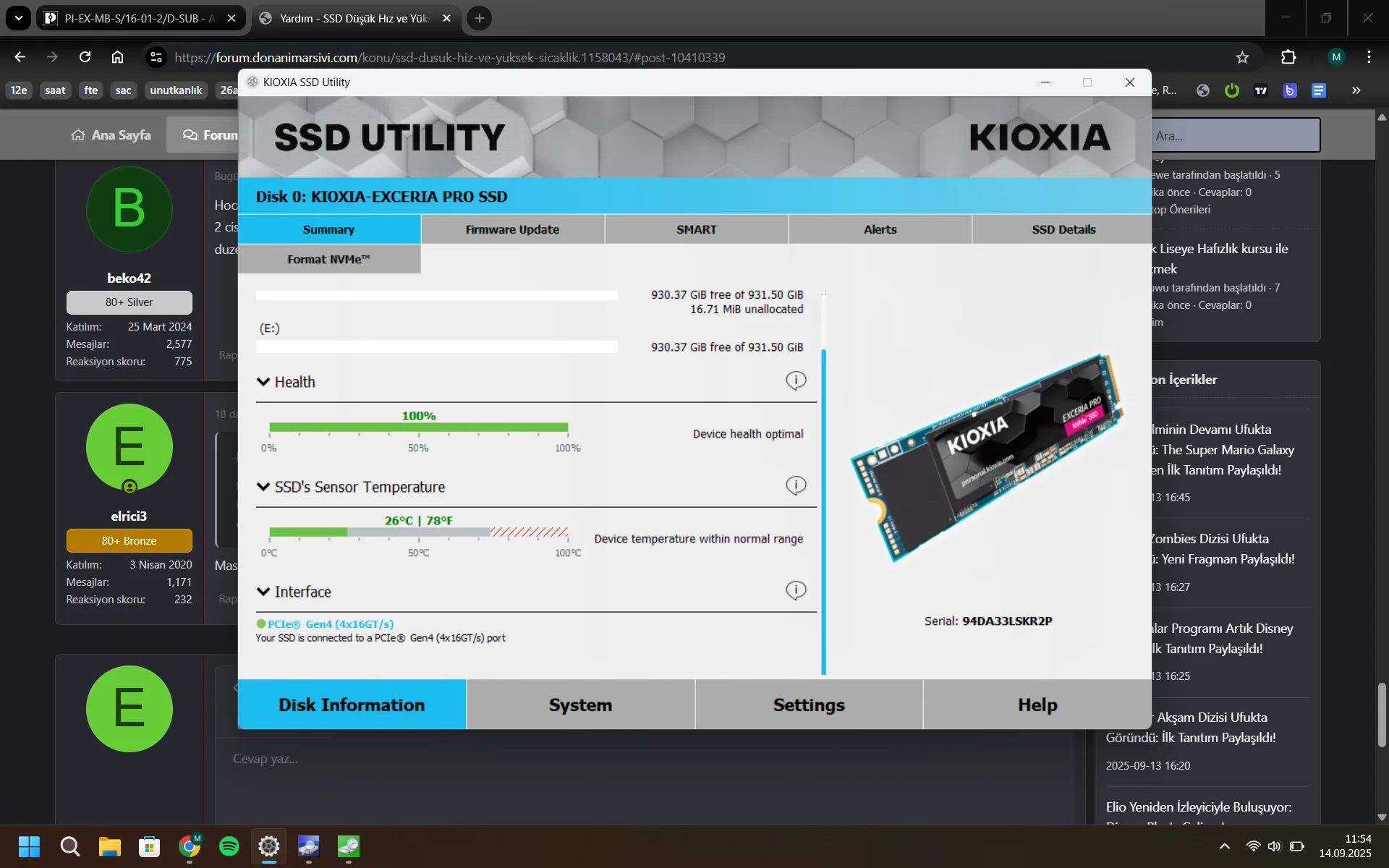The image size is (1389, 868).
Task: Collapse the SSD's Sensor Temperature section
Action: [263, 487]
